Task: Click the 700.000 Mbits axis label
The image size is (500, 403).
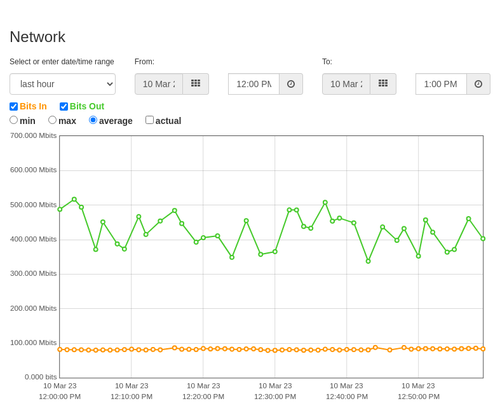Action: [x=33, y=135]
